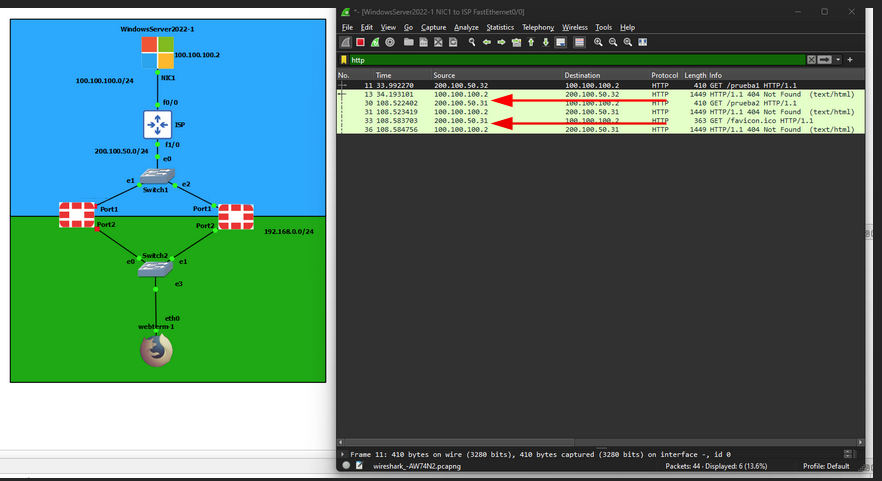Screen dimensions: 882x481
Task: Click Profile: Default in status bar
Action: 826,466
